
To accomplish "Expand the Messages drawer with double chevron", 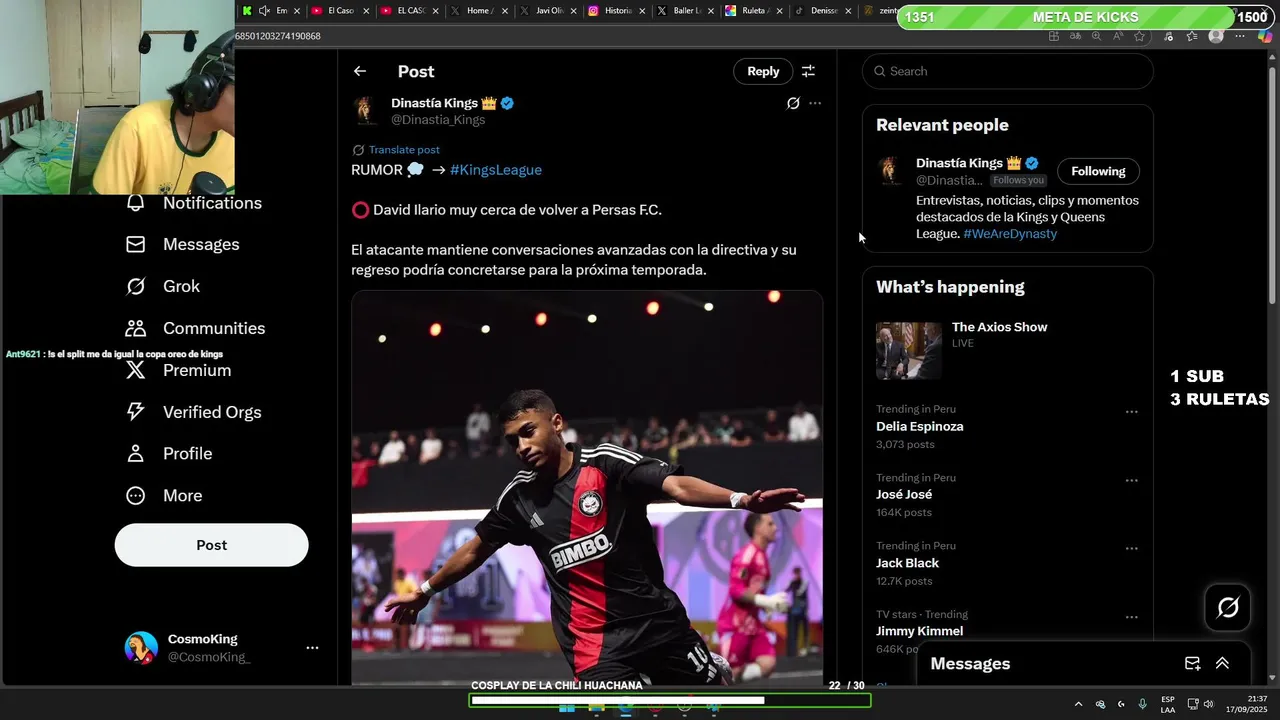I will tap(1222, 663).
